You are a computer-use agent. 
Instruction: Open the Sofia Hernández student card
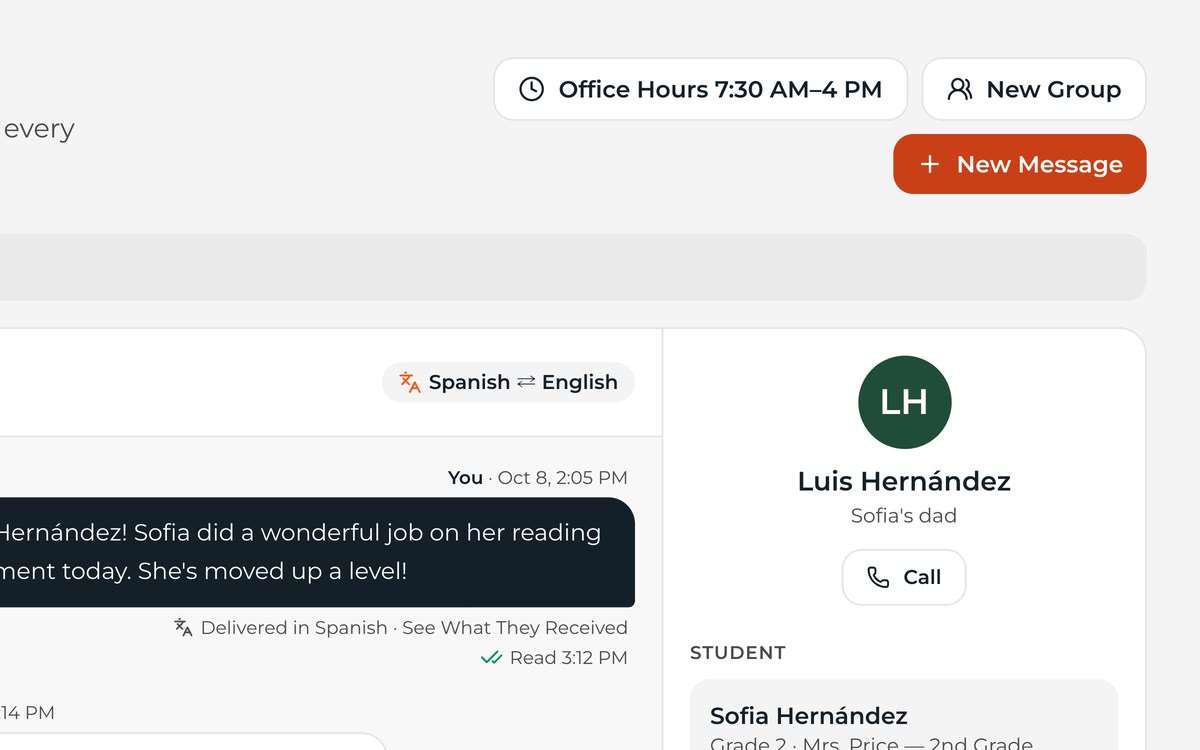[904, 715]
